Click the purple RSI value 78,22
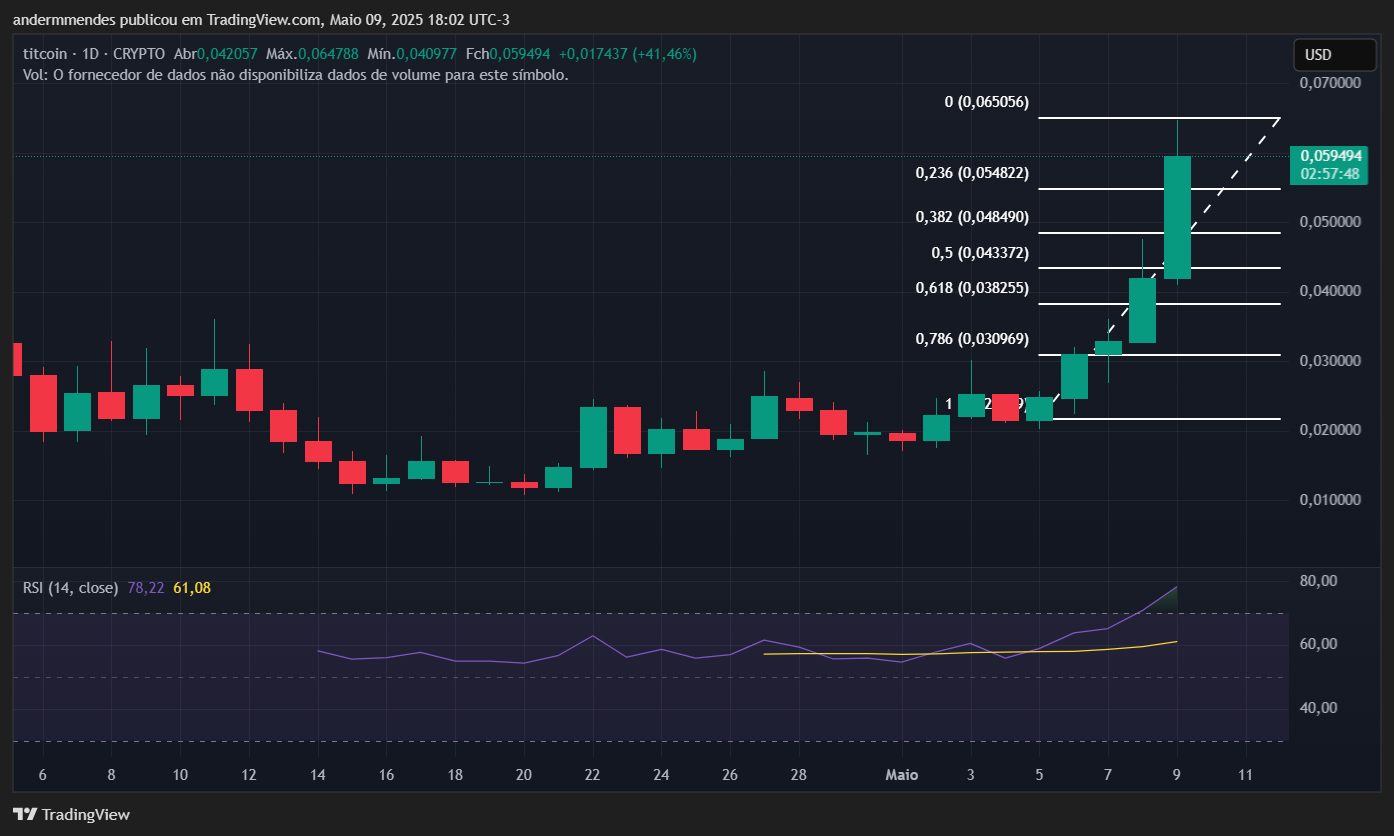The width and height of the screenshot is (1394, 836). pyautogui.click(x=146, y=588)
